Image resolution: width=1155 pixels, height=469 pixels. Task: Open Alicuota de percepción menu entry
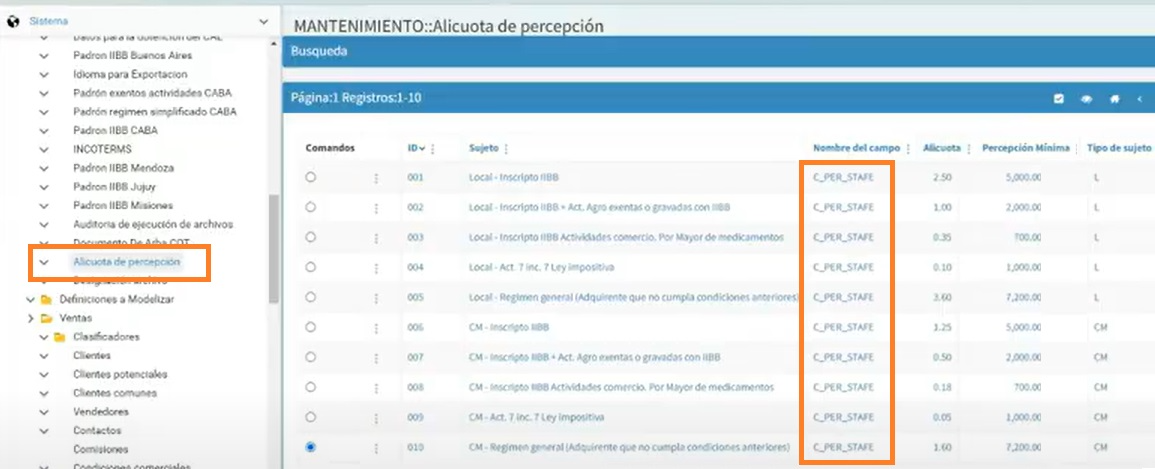tap(126, 261)
